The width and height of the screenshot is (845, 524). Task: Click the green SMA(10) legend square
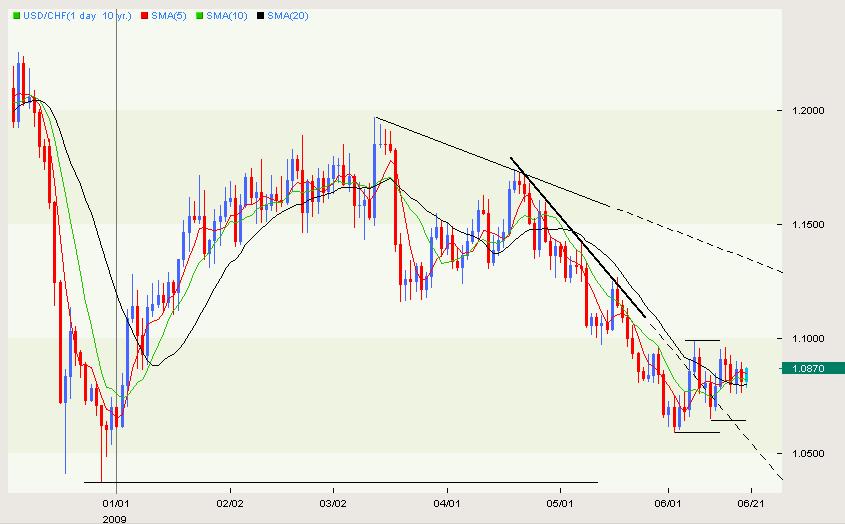[201, 17]
